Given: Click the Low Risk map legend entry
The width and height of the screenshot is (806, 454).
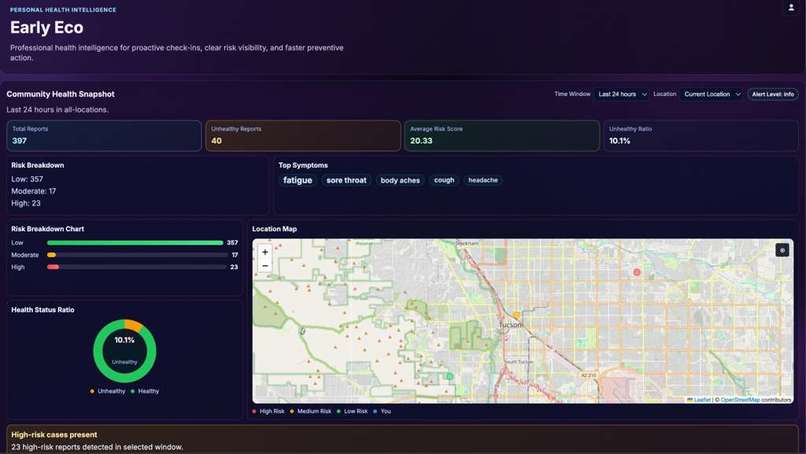Looking at the screenshot, I should tap(352, 411).
